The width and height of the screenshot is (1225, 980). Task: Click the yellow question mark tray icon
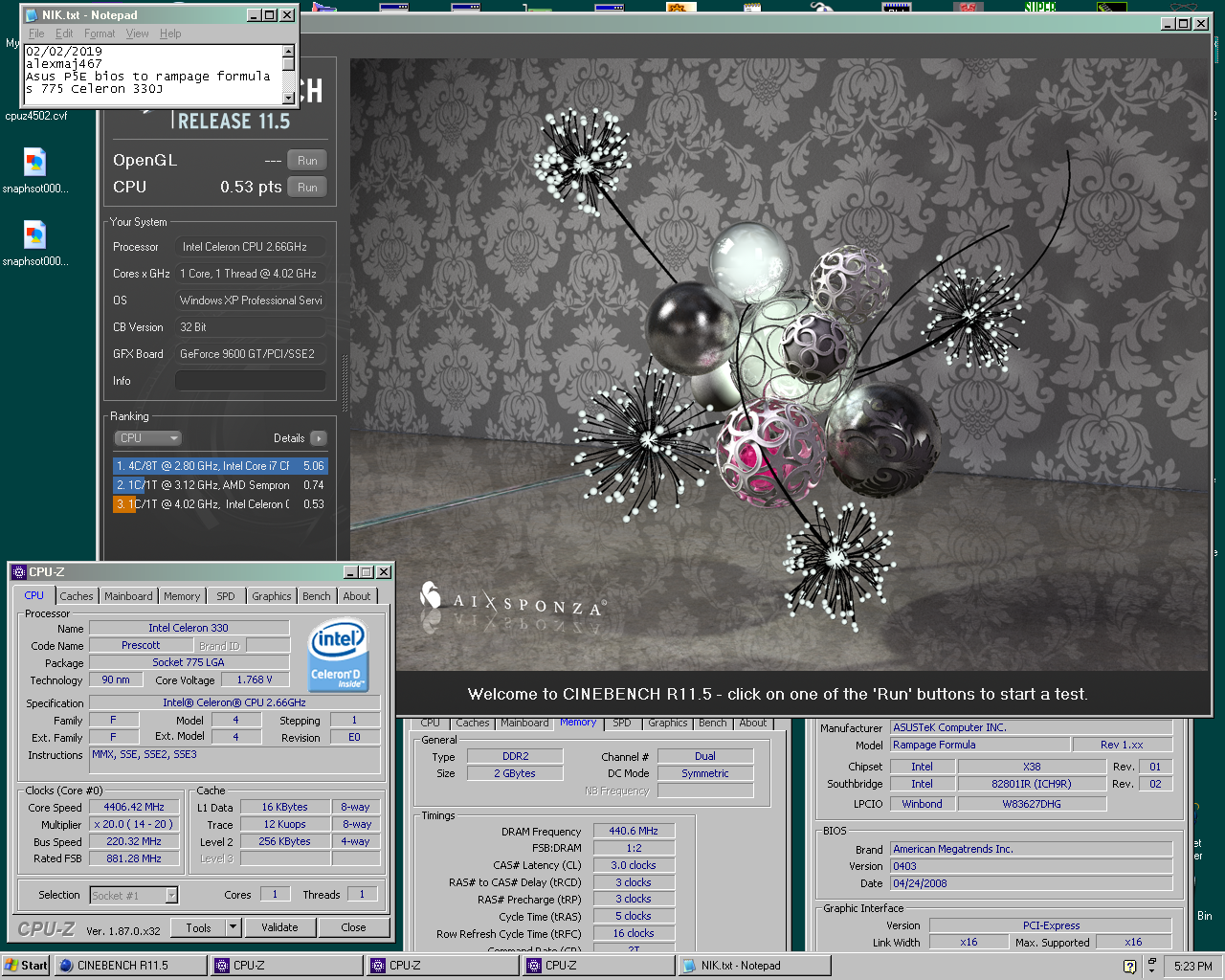coord(1129,967)
